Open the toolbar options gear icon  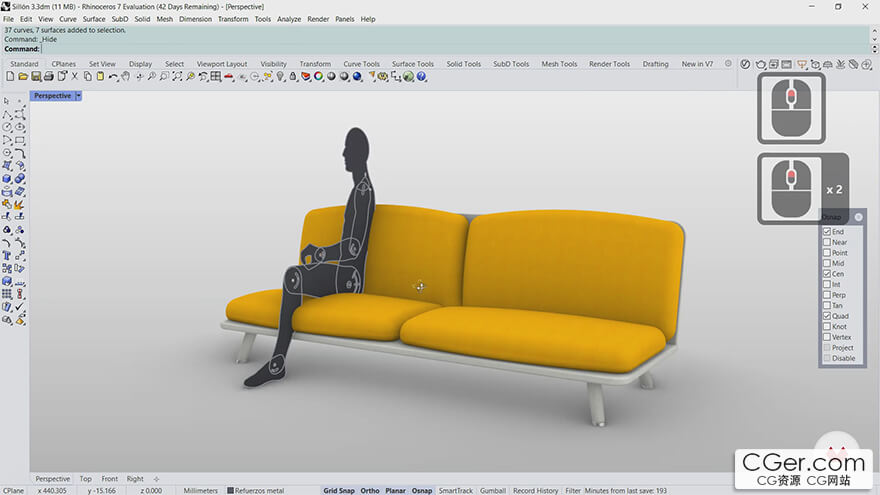(x=727, y=64)
